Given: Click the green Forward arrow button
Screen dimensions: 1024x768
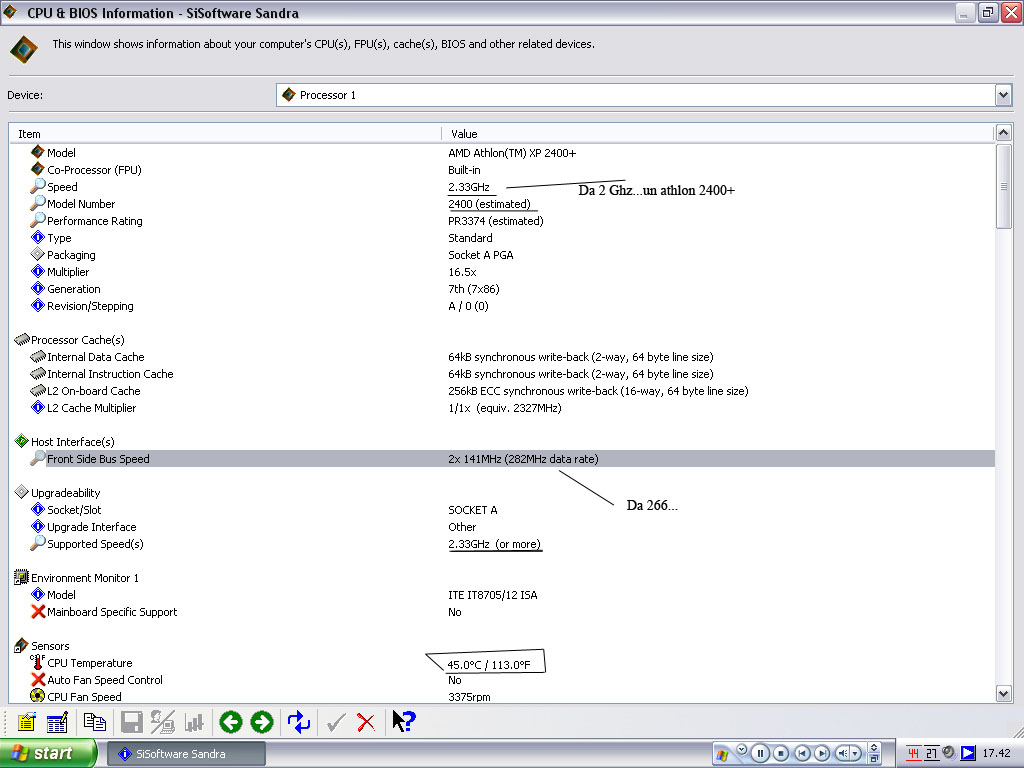Looking at the screenshot, I should pyautogui.click(x=262, y=722).
